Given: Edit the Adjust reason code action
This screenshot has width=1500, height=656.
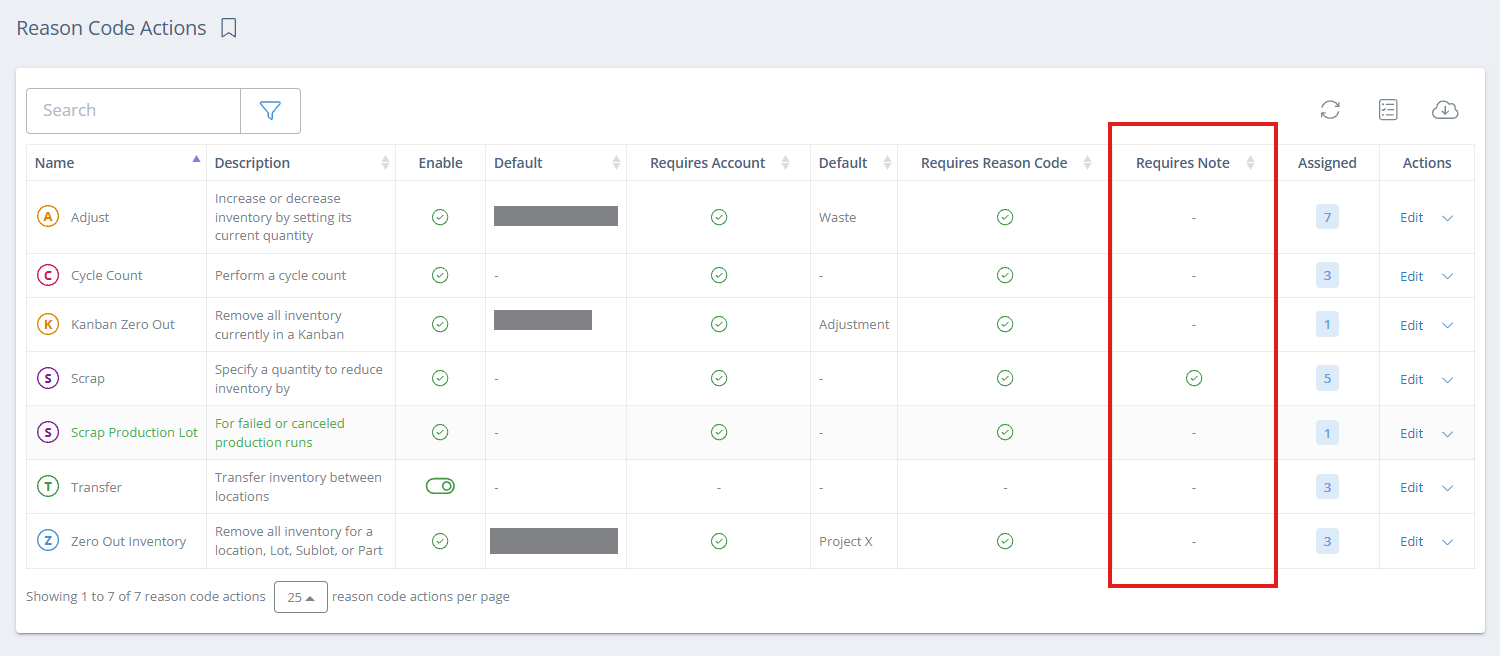Looking at the screenshot, I should [x=1411, y=218].
